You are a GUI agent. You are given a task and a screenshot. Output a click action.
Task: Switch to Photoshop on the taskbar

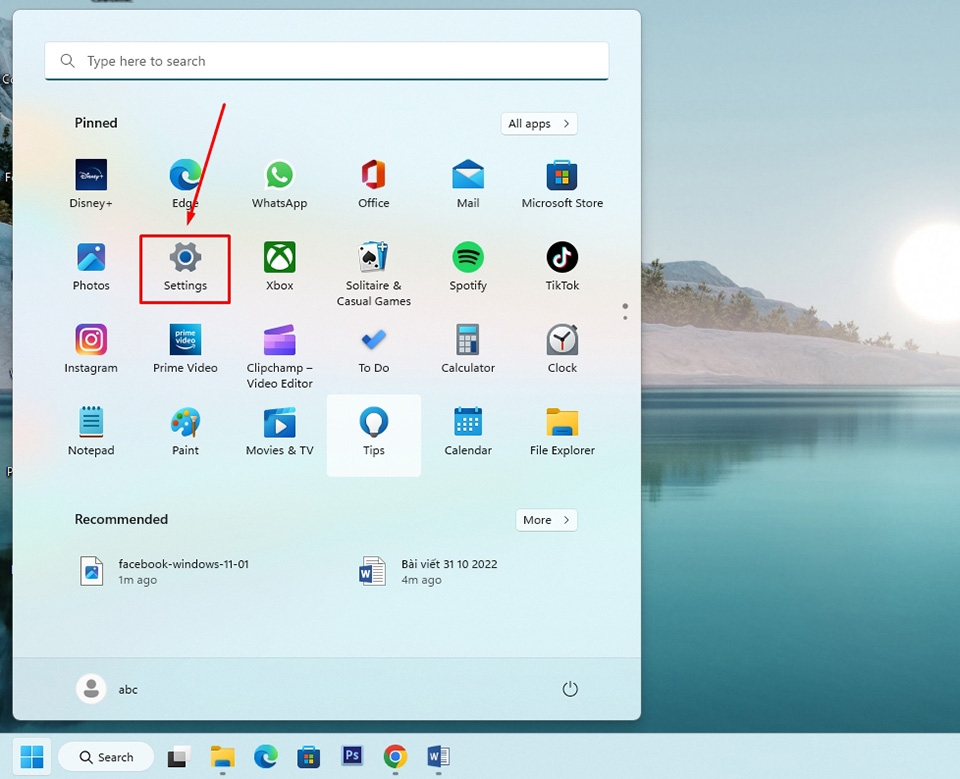pyautogui.click(x=352, y=756)
